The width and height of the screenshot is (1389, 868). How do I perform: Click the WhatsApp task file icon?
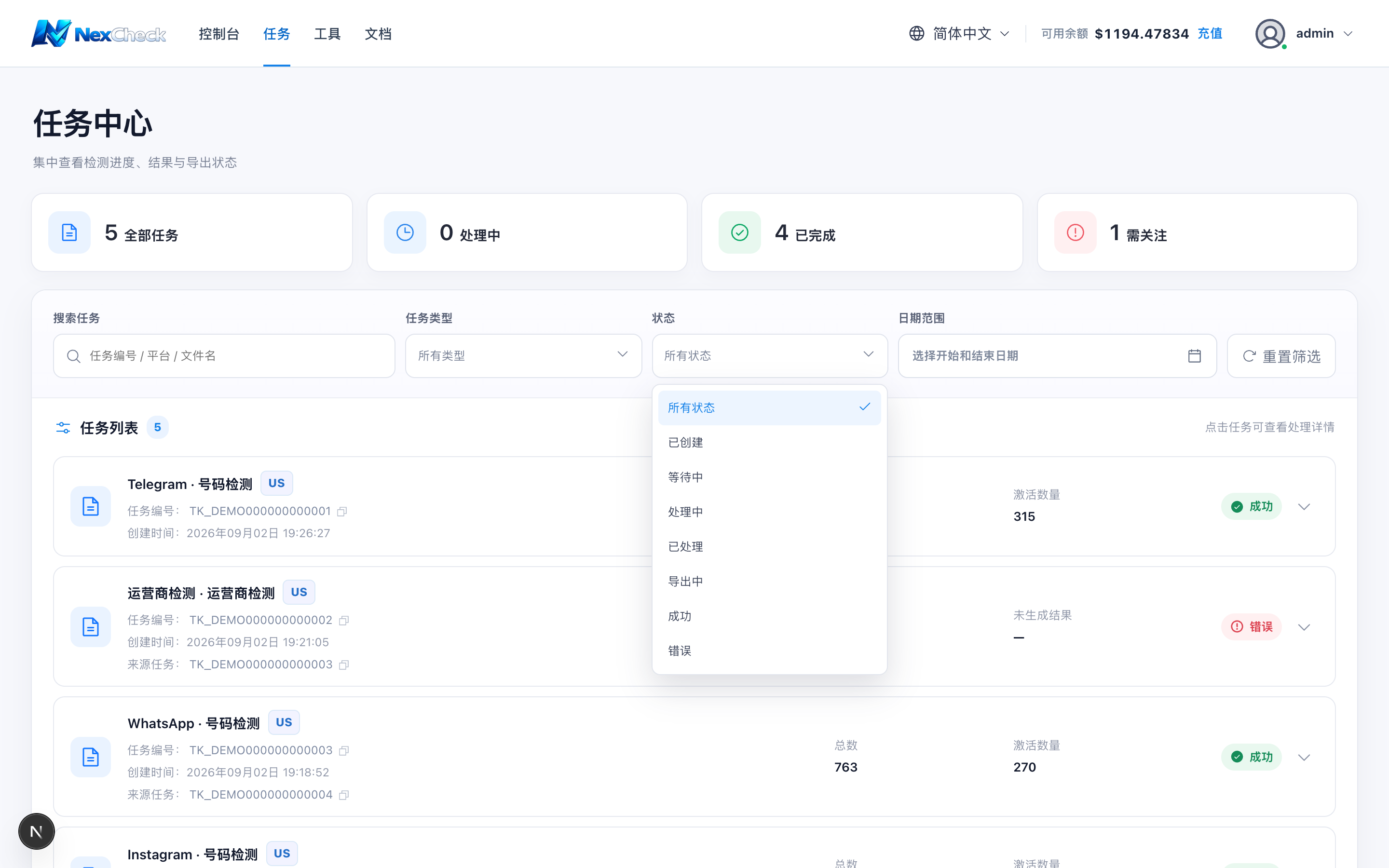point(91,757)
